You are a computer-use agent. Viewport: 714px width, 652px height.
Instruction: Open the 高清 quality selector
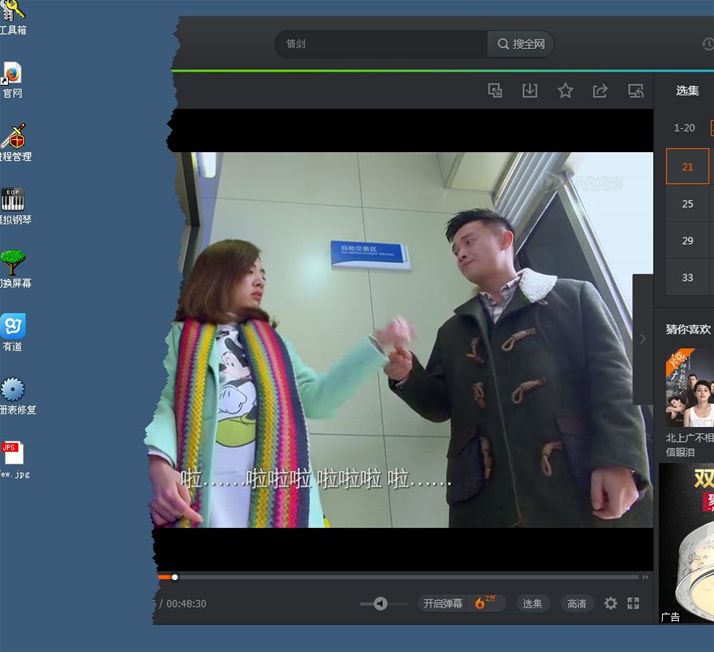[577, 603]
